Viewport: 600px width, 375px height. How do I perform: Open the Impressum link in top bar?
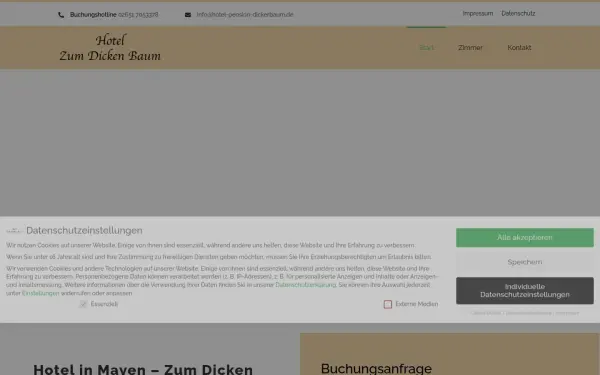[478, 13]
